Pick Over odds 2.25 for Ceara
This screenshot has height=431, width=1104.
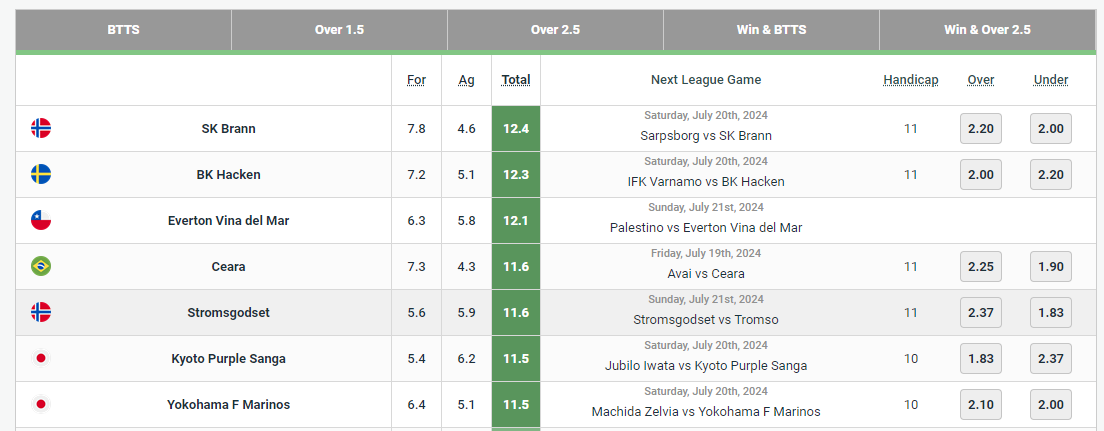point(980,266)
